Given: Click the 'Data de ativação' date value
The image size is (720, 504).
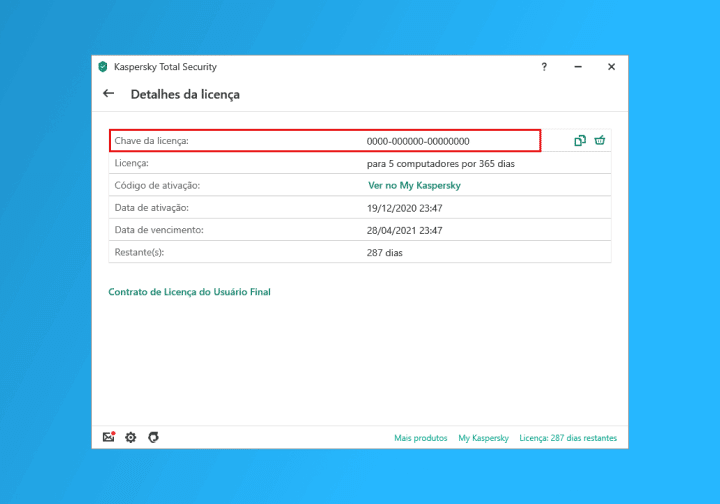Looking at the screenshot, I should [404, 208].
